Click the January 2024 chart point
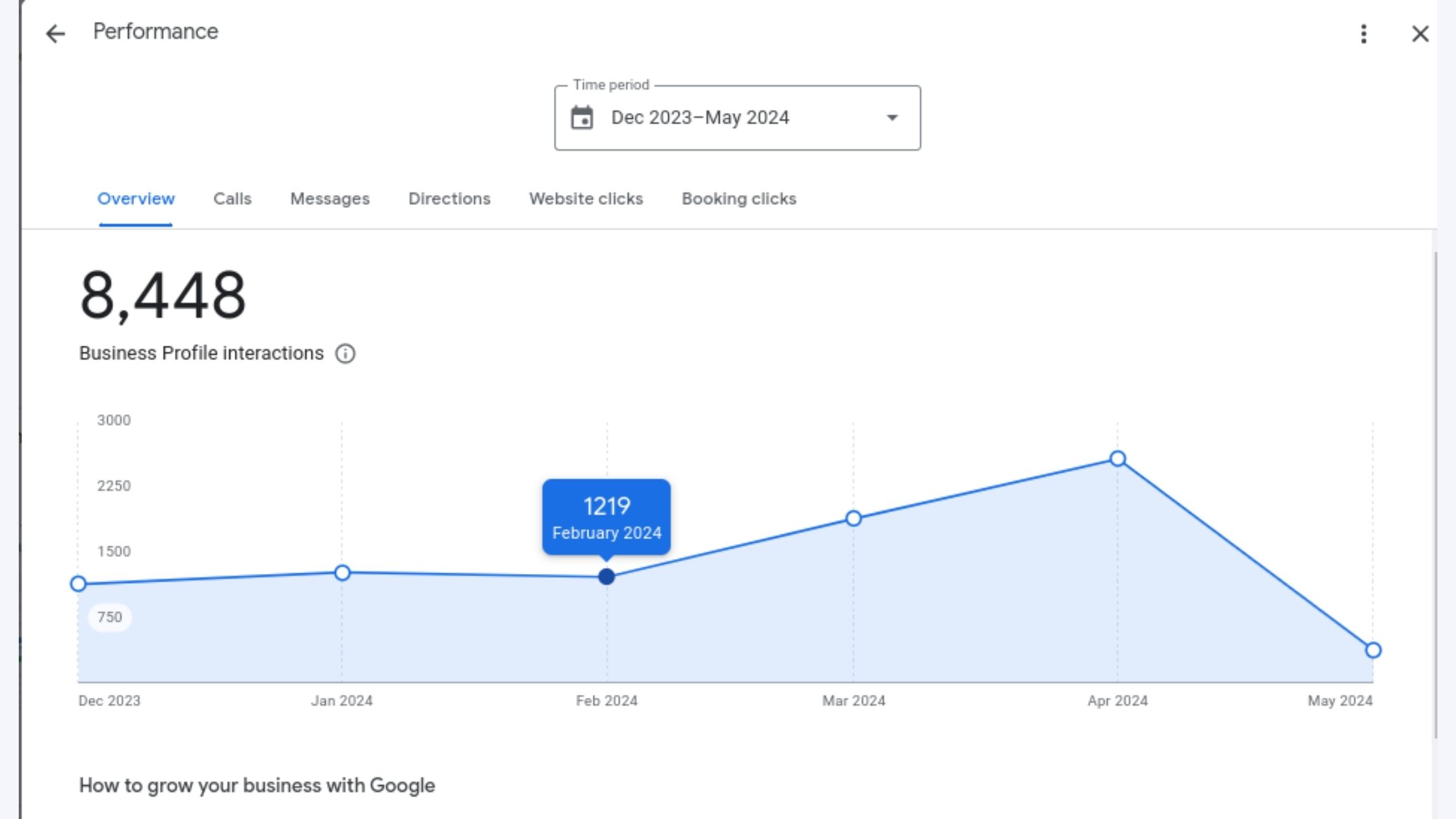Screen dimensions: 1456x819 343,573
